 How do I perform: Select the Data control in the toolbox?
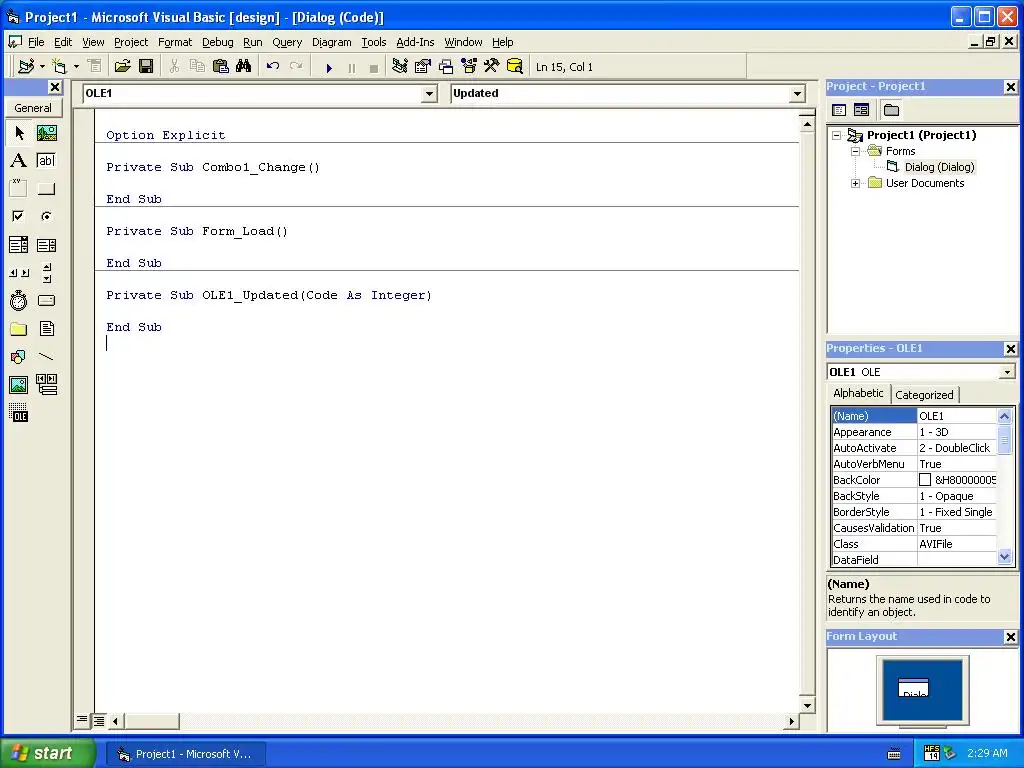click(x=46, y=385)
